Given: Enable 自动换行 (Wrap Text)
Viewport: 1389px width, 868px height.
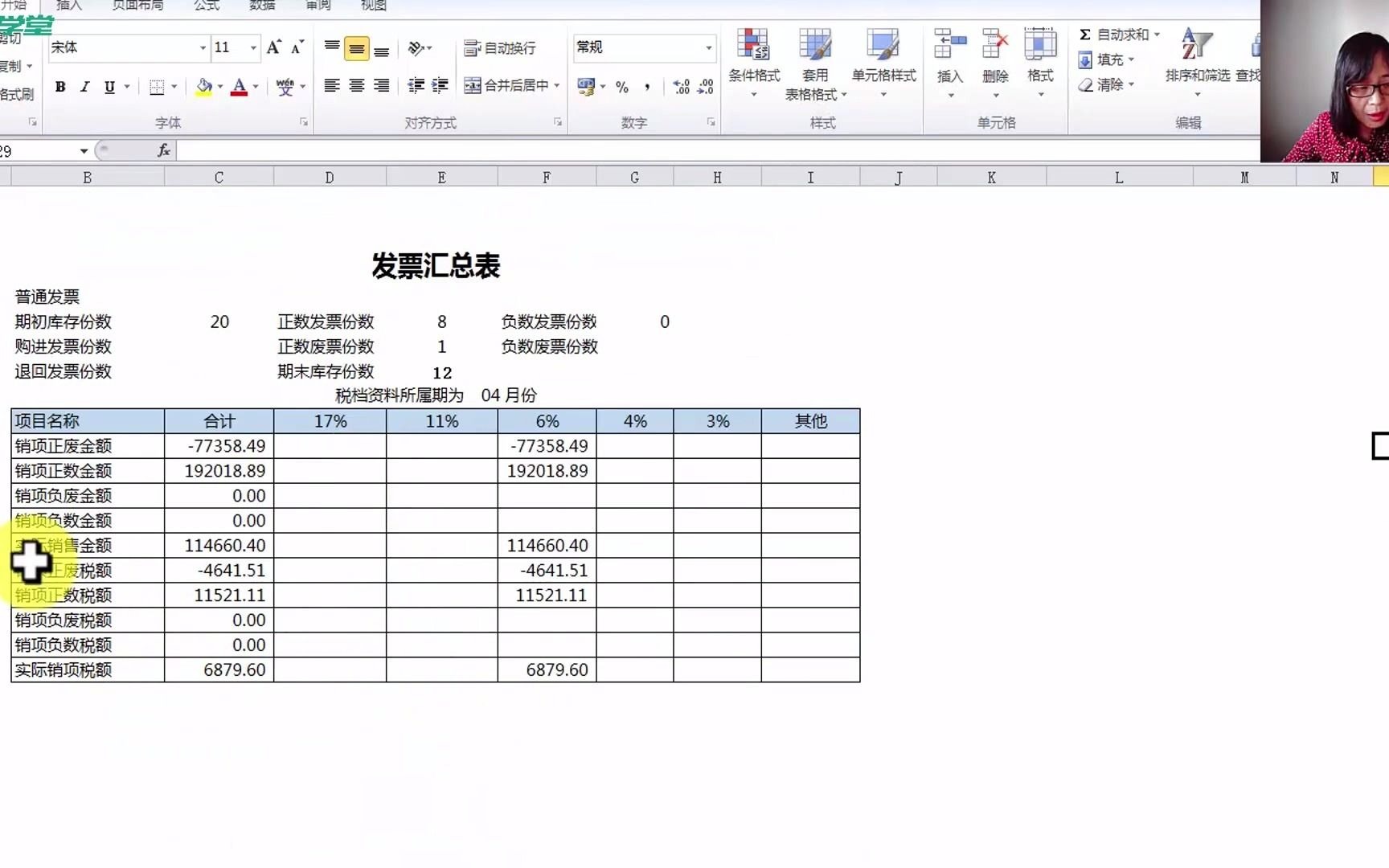Looking at the screenshot, I should coord(500,48).
